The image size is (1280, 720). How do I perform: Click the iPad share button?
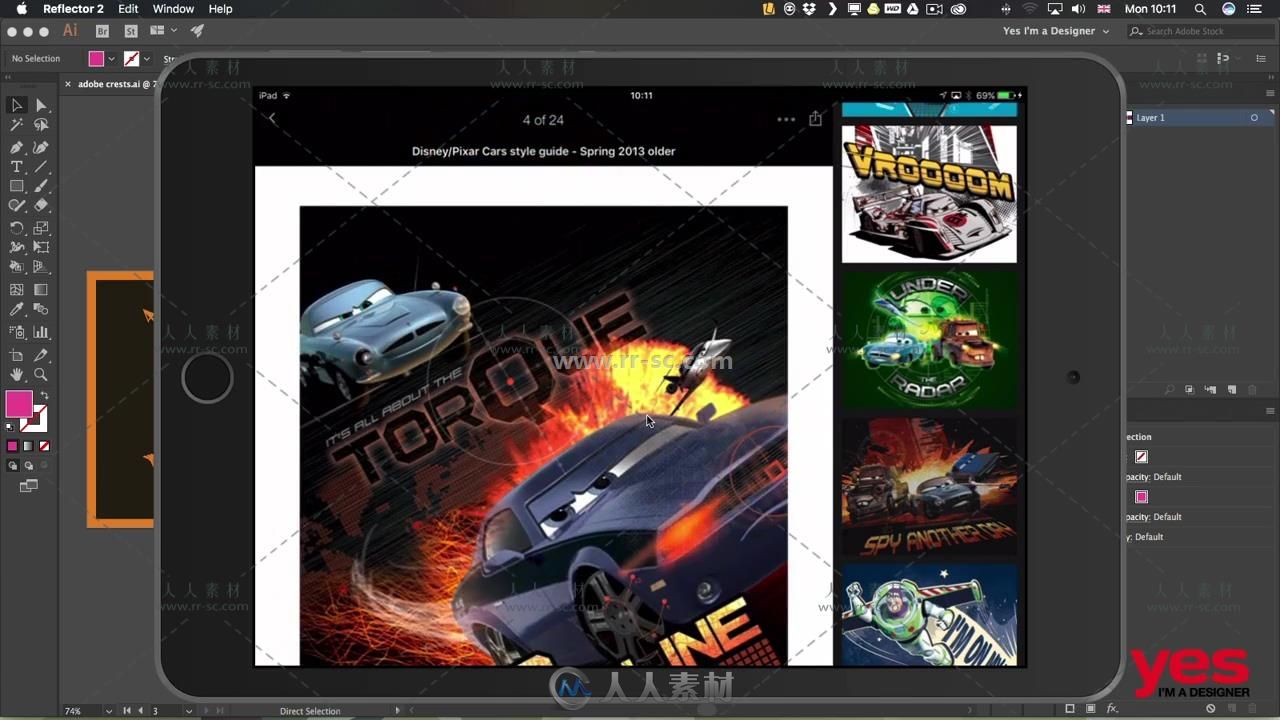815,119
